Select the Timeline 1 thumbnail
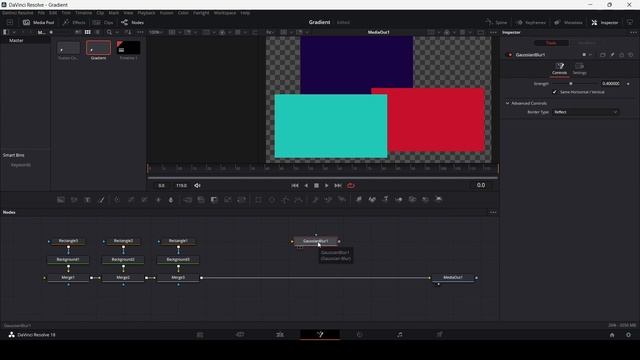The width and height of the screenshot is (640, 360). click(x=128, y=48)
